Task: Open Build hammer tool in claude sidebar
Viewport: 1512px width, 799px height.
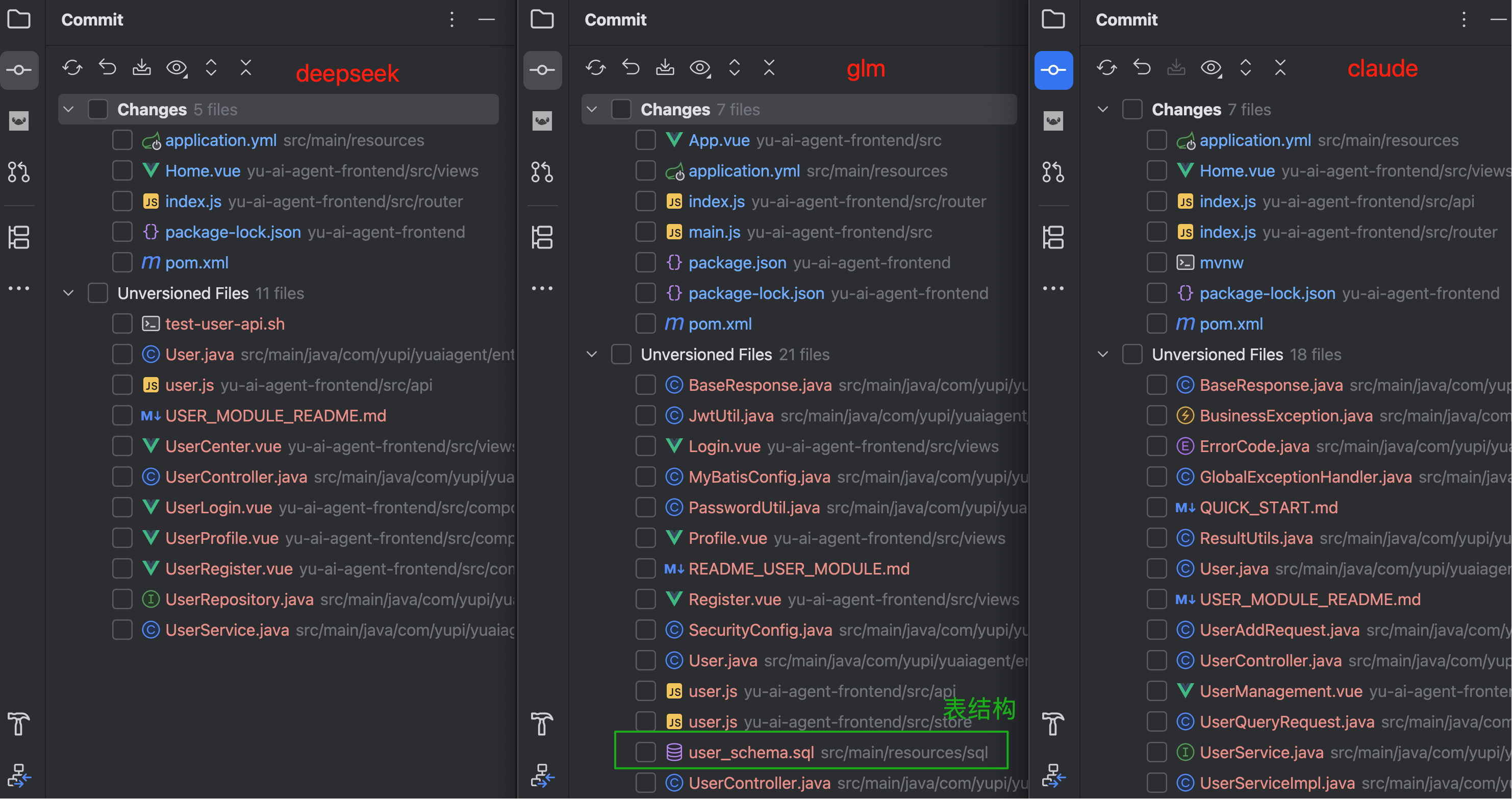Action: click(x=1053, y=723)
